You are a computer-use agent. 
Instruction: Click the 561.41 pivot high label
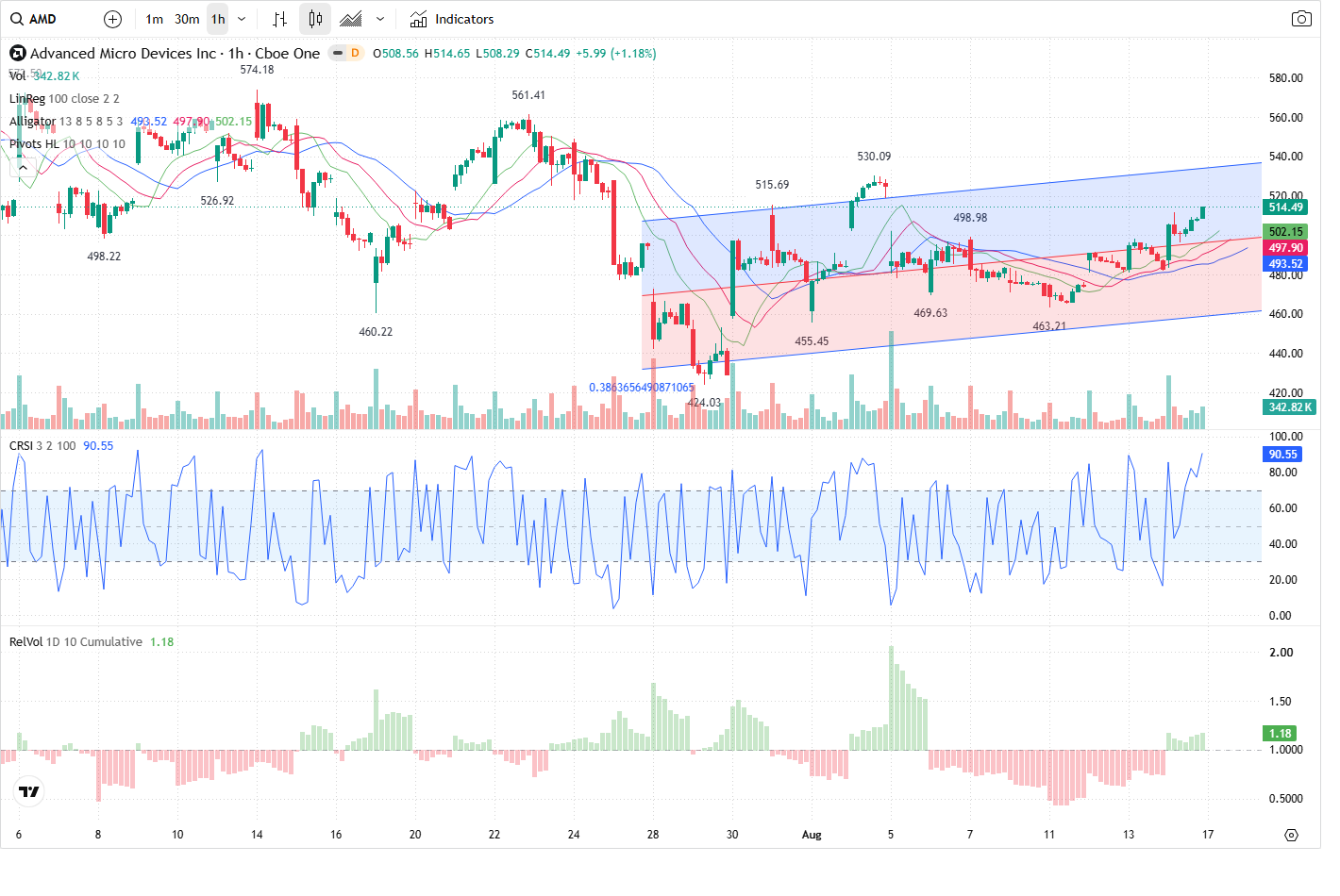point(528,95)
